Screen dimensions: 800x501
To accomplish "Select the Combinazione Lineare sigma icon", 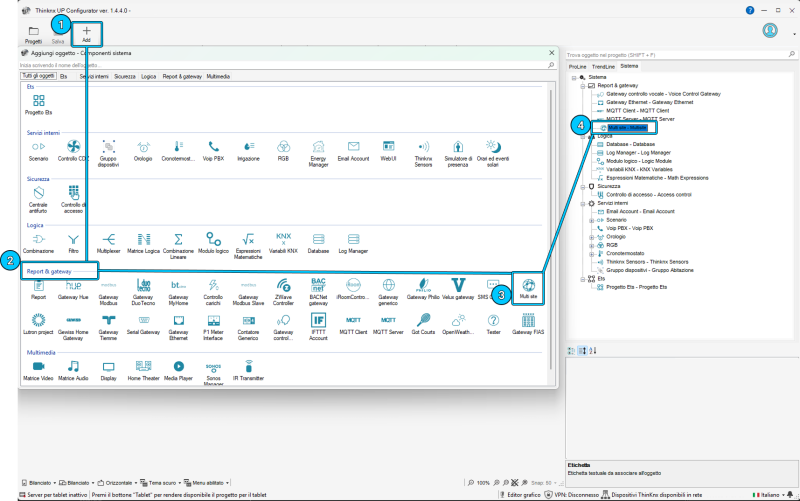I will (x=178, y=245).
